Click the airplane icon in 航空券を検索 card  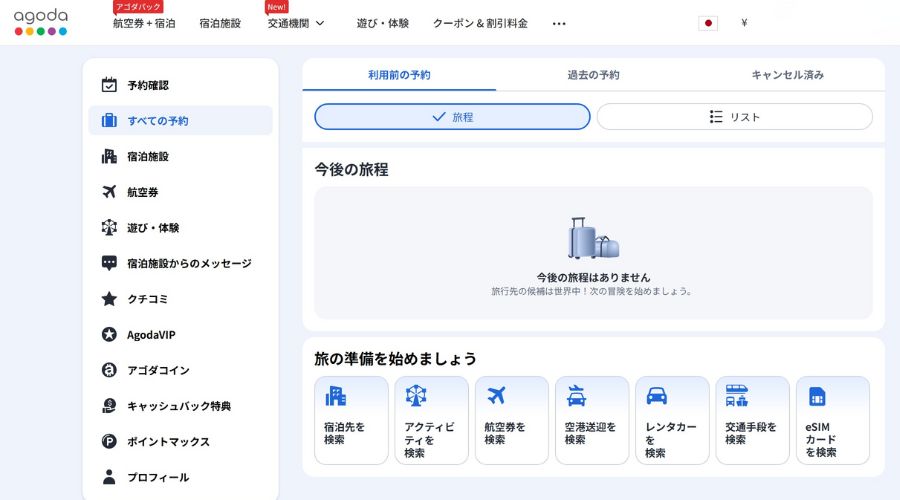pos(496,396)
